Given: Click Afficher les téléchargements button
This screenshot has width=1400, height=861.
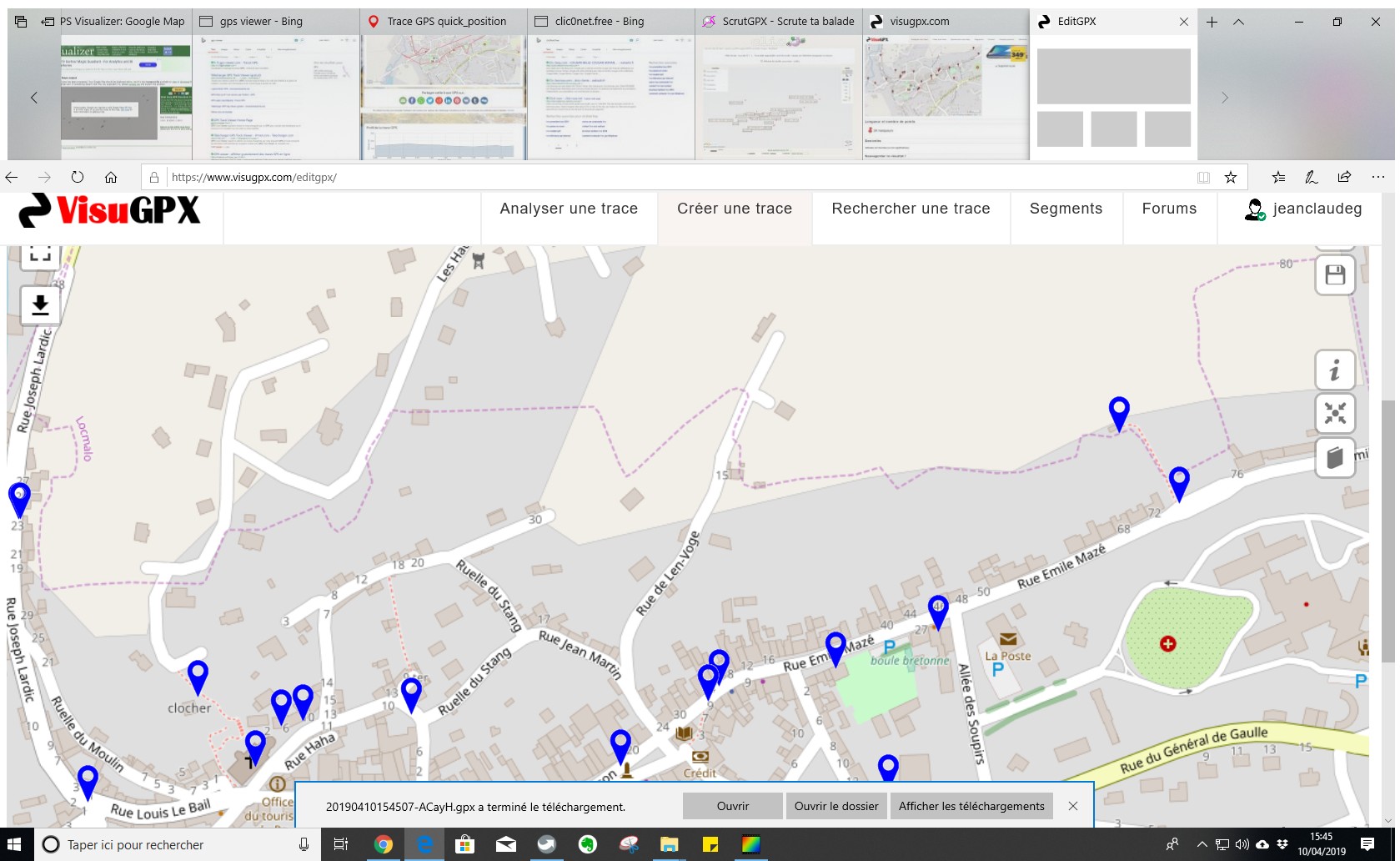Looking at the screenshot, I should (971, 806).
